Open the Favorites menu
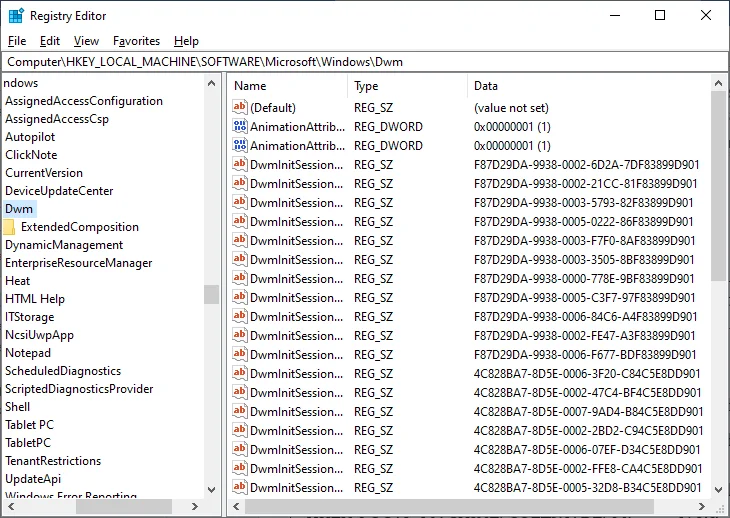730x518 pixels. tap(136, 41)
